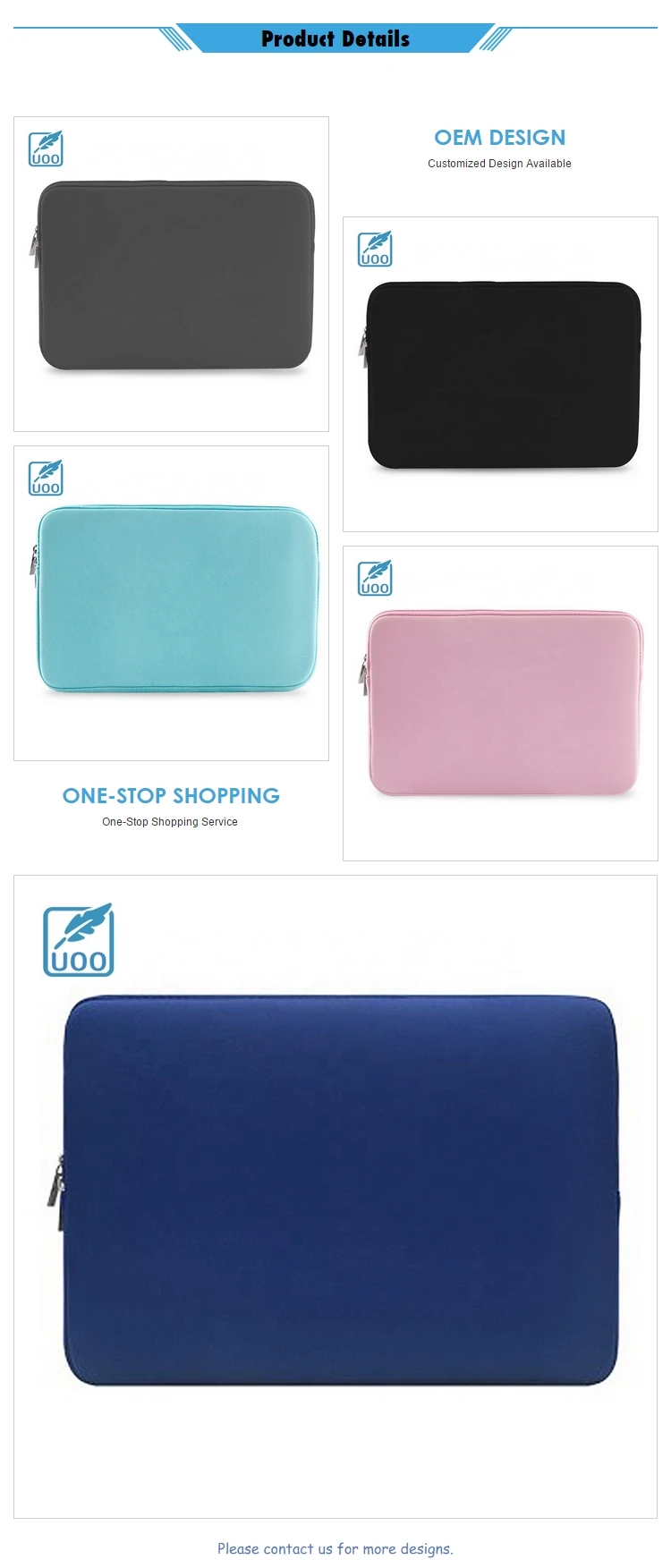Click the UOO logo on gray sleeve image
671x1568 pixels.
(x=46, y=148)
